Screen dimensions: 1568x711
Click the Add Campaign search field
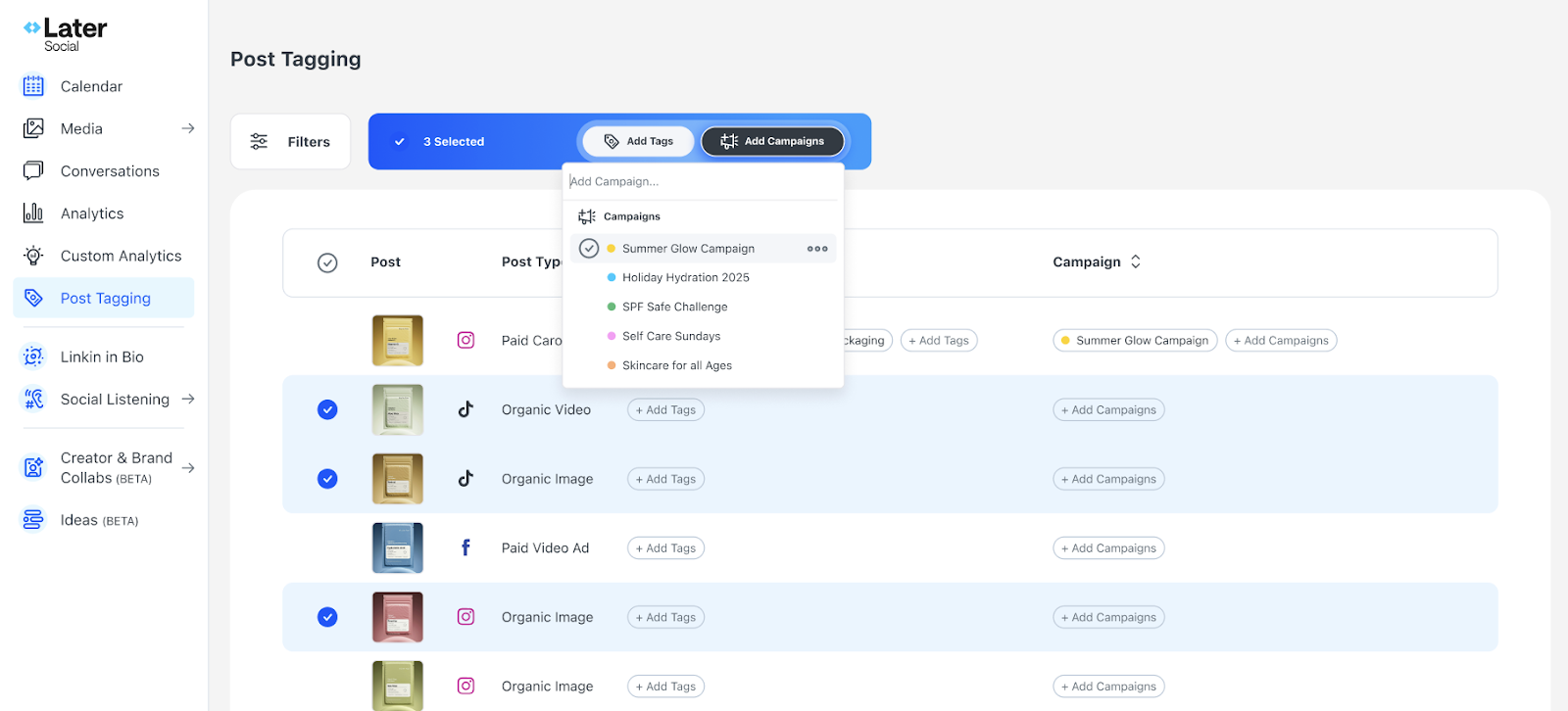pos(702,181)
